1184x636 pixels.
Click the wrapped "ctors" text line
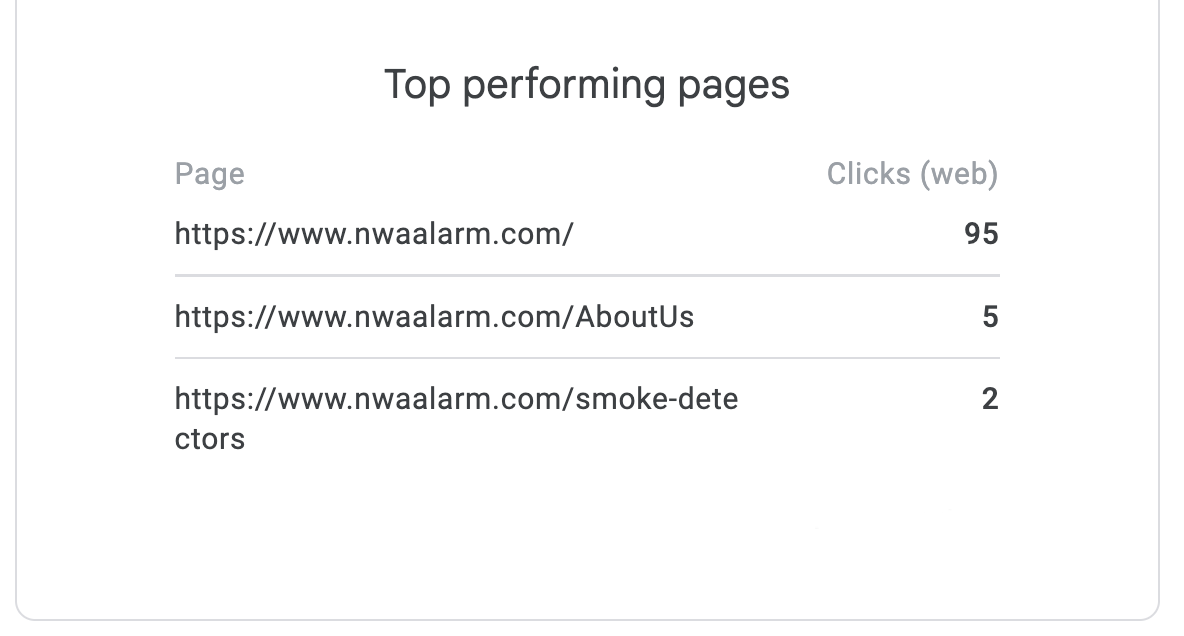point(210,439)
